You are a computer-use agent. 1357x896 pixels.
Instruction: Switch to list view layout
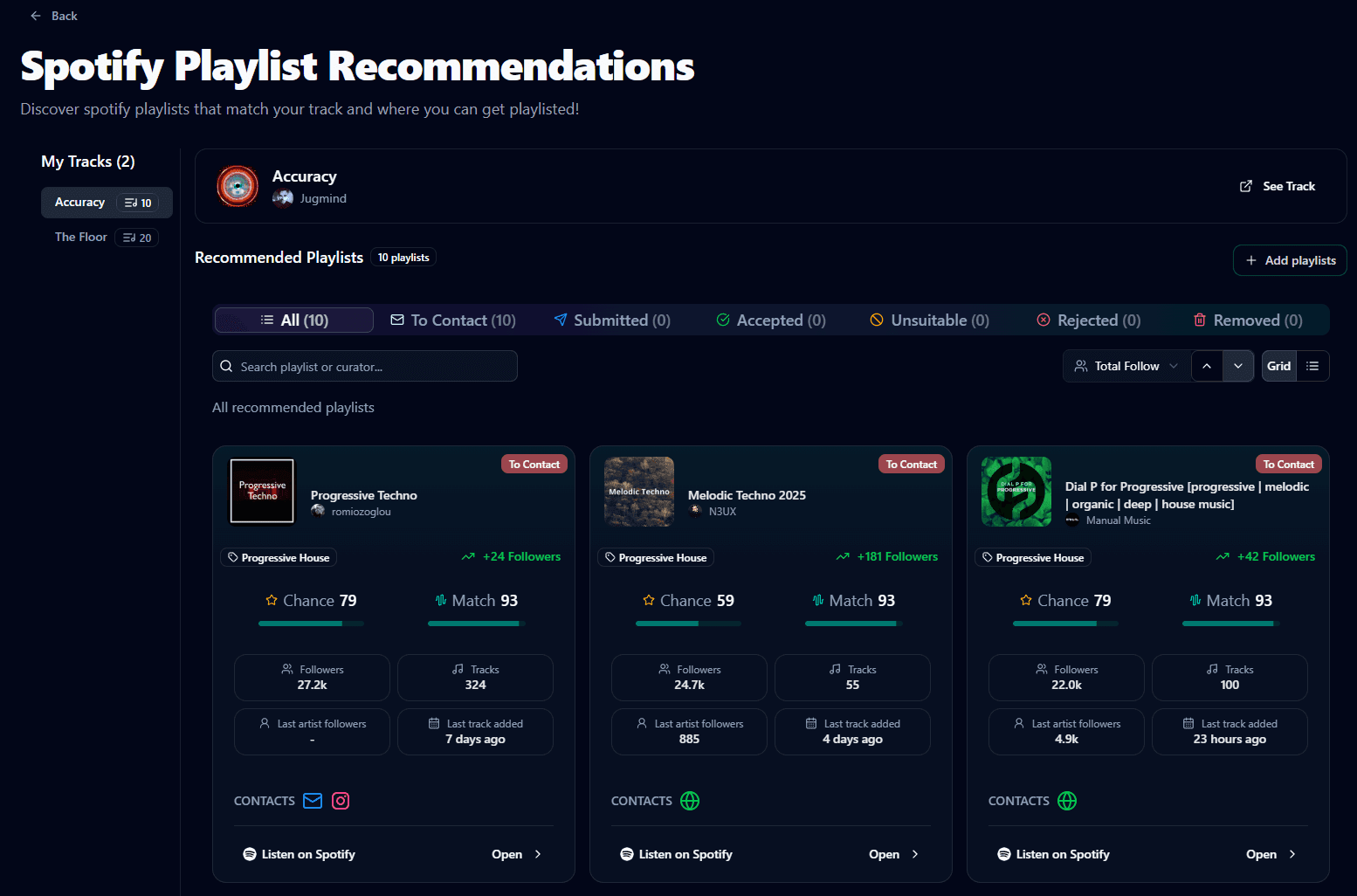tap(1312, 366)
